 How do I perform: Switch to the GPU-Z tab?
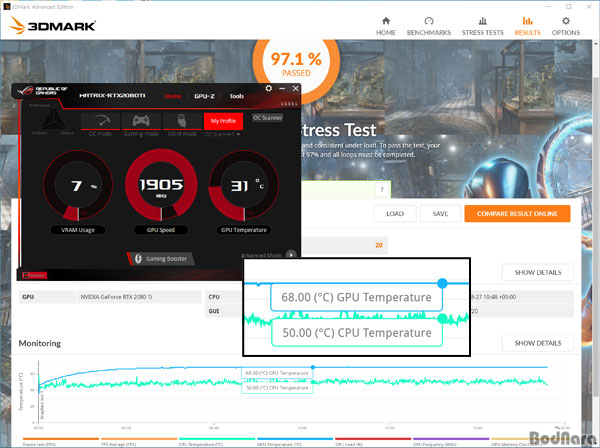(204, 96)
